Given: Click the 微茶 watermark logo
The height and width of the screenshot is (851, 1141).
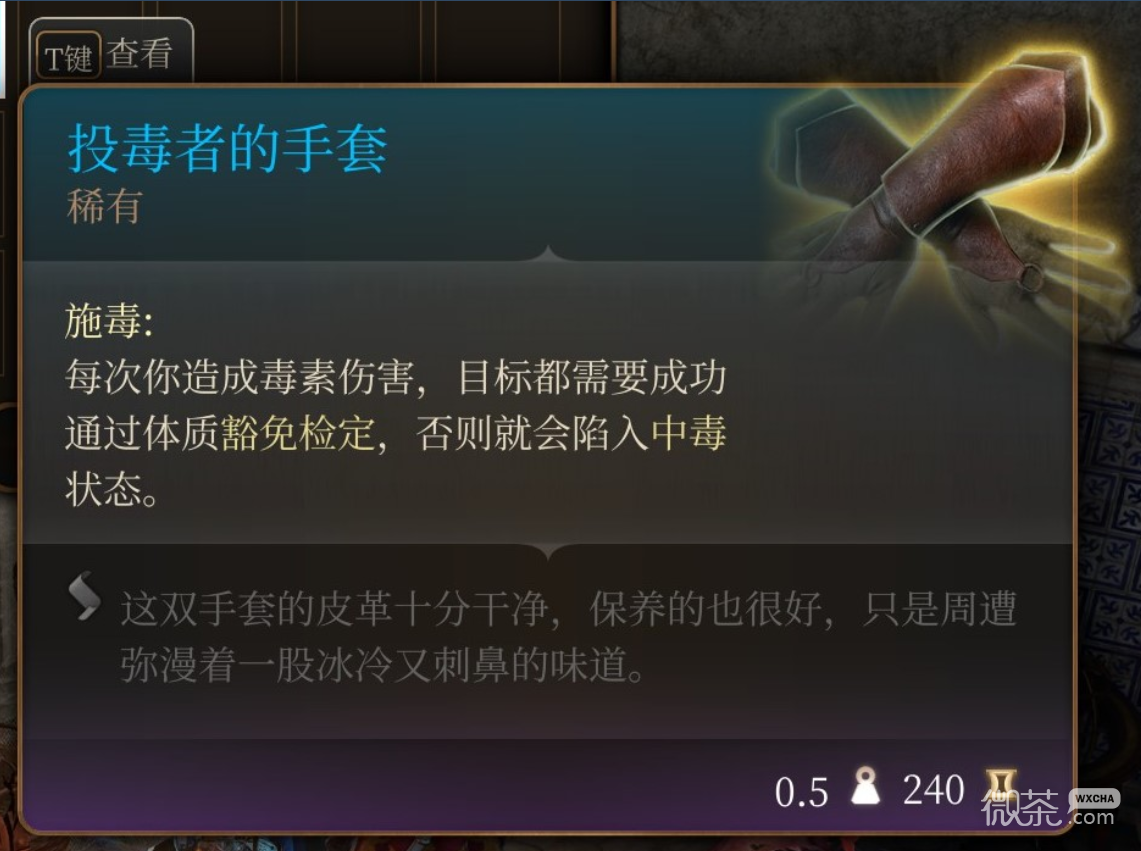Looking at the screenshot, I should [1021, 809].
